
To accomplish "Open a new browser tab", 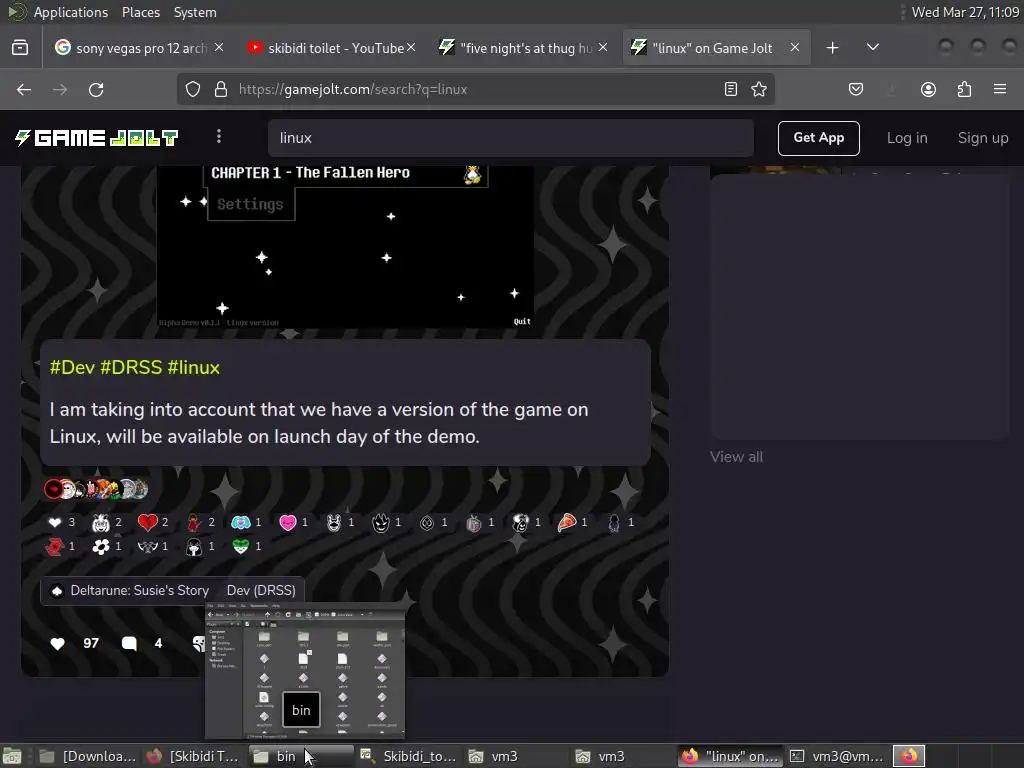I will 832,48.
